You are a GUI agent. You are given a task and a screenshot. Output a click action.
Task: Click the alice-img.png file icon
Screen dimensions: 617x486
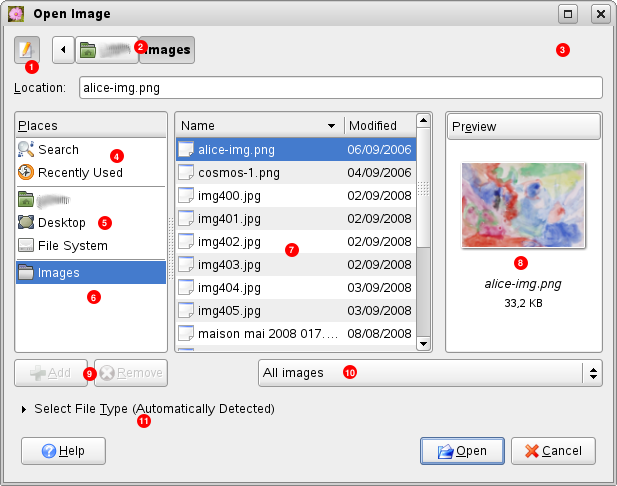point(186,150)
